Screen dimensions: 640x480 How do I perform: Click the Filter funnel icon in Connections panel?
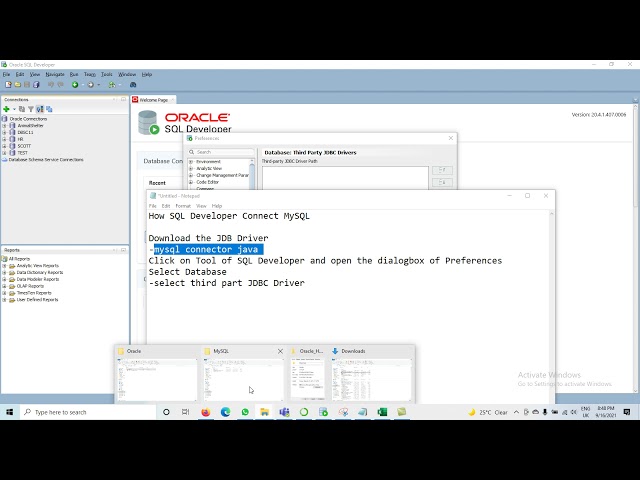point(31,109)
